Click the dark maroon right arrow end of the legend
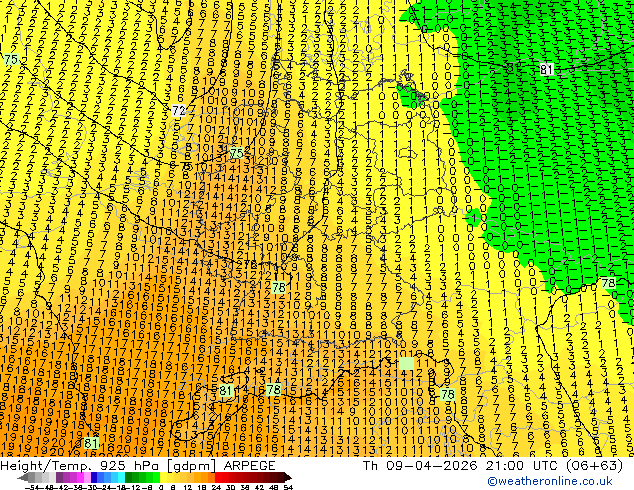This screenshot has height=490, width=634. click(x=288, y=478)
